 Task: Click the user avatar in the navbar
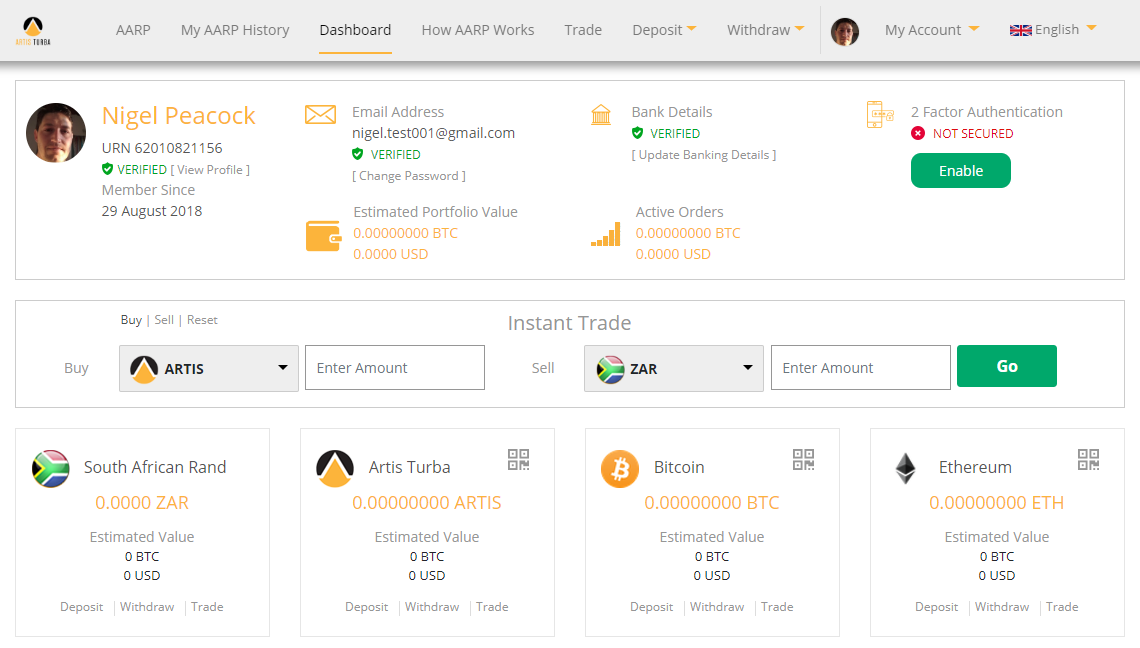click(x=845, y=31)
